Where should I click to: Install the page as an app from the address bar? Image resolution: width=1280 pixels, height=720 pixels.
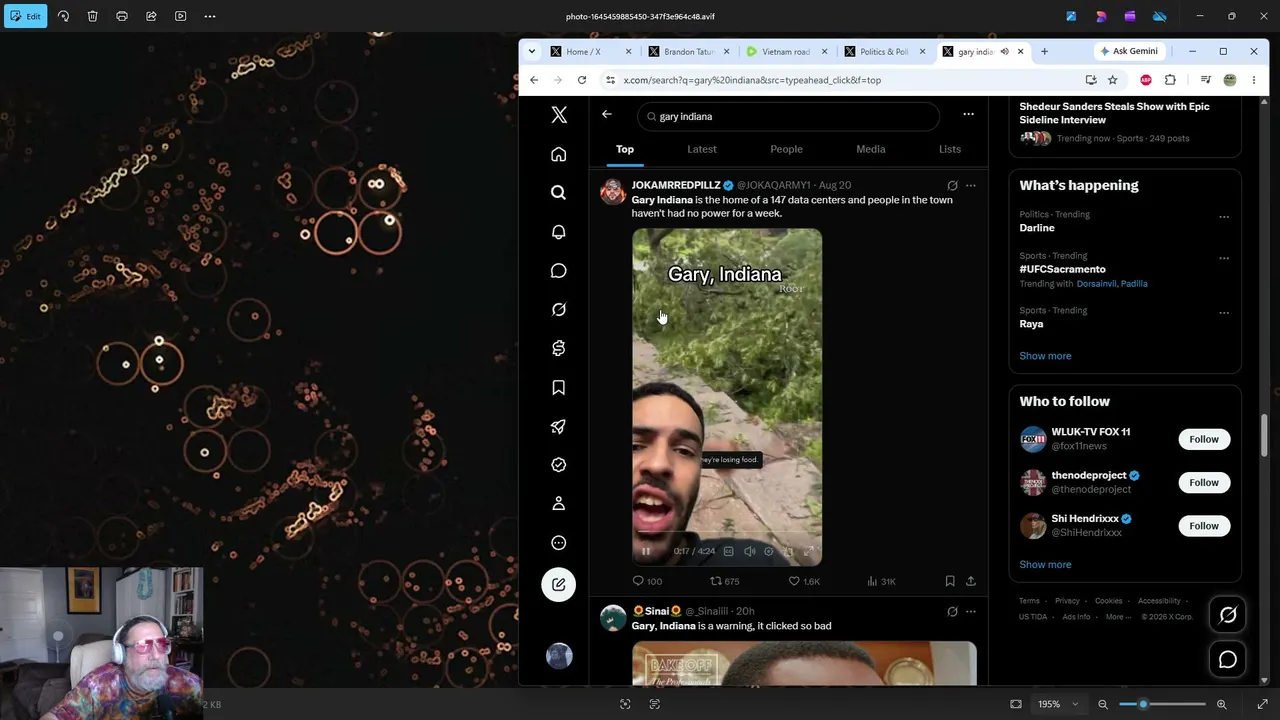point(1090,80)
